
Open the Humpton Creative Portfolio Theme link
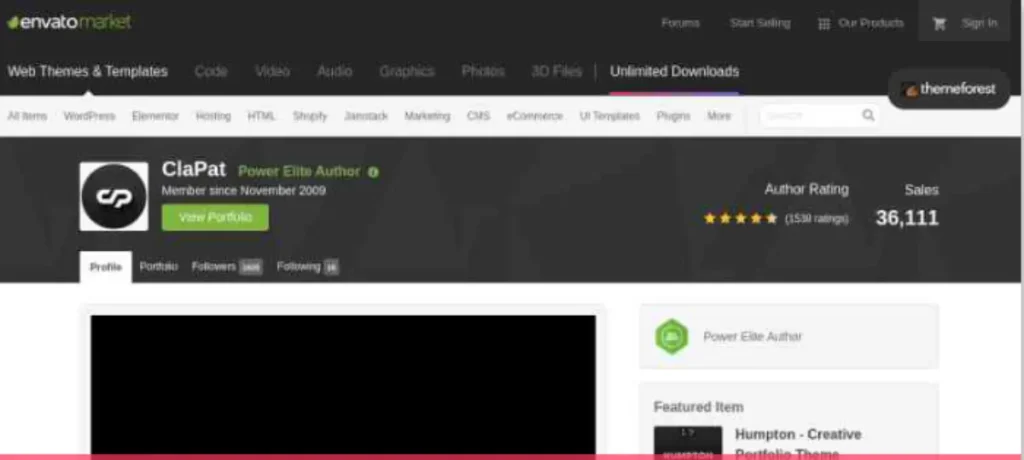[798, 444]
